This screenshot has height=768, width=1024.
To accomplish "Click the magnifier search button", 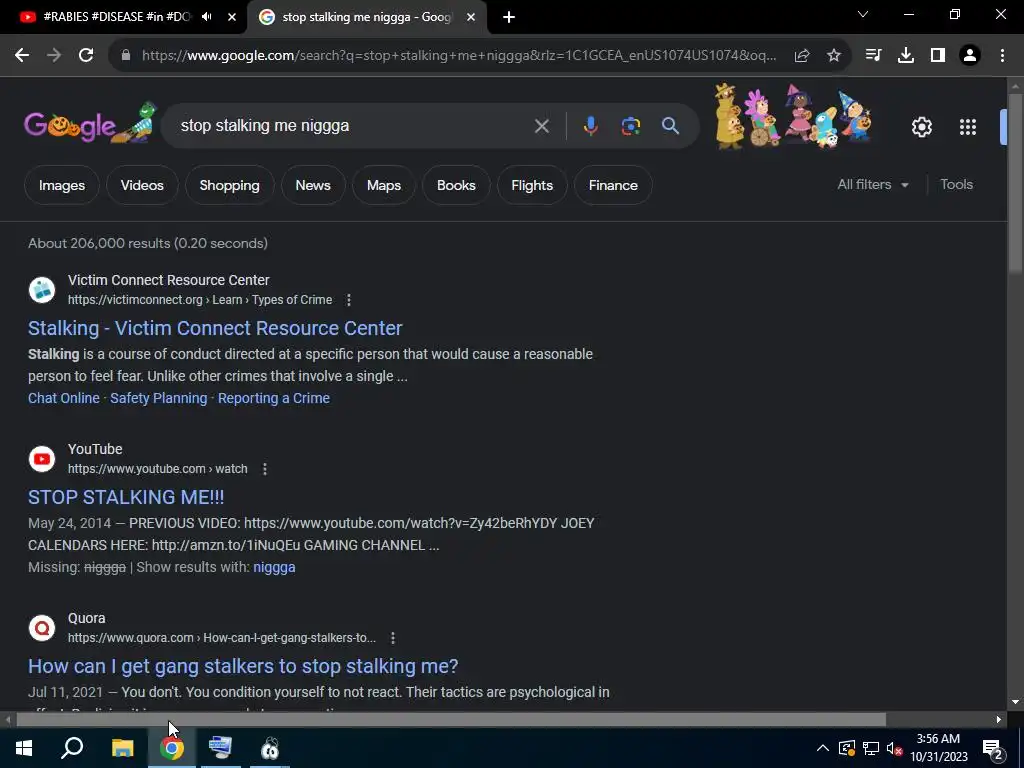I will (x=671, y=125).
